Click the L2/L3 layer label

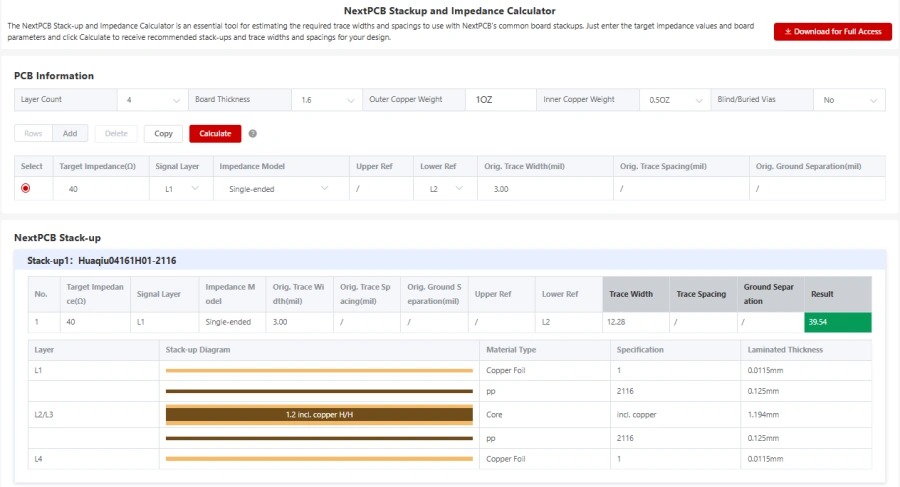[44, 415]
